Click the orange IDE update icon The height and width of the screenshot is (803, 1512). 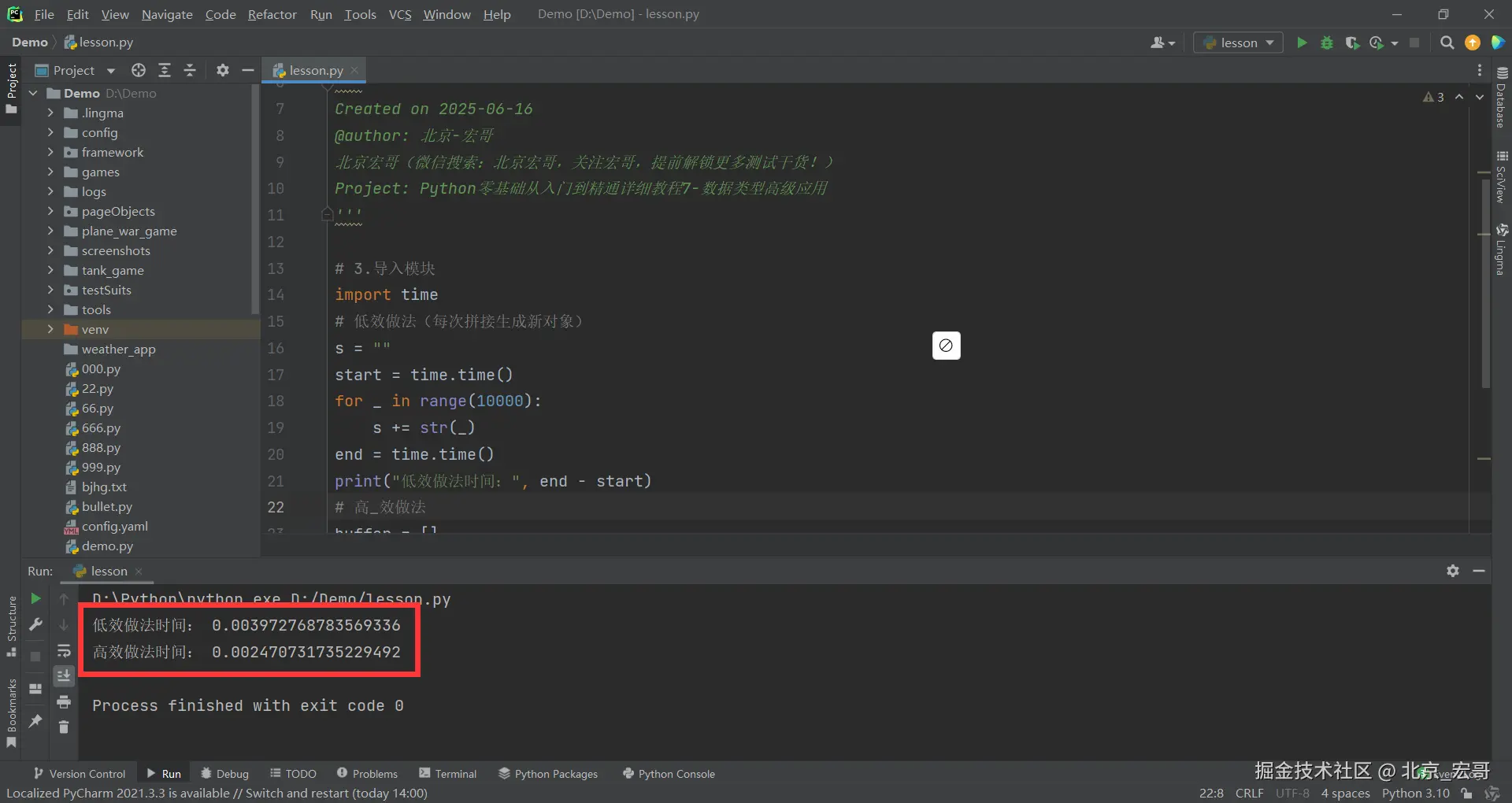[1473, 43]
